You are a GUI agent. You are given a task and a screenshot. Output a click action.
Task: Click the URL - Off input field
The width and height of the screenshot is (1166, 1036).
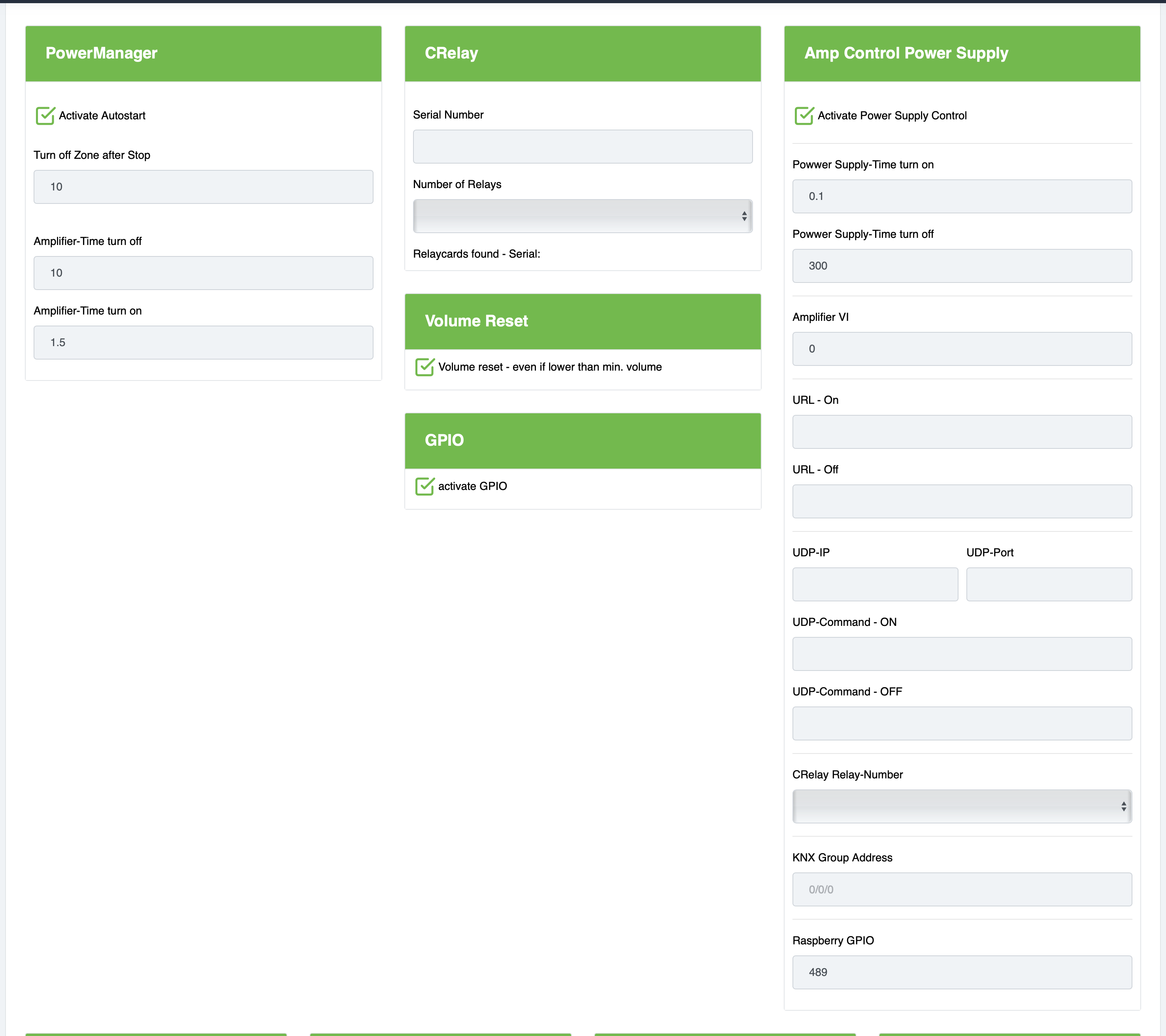click(961, 502)
